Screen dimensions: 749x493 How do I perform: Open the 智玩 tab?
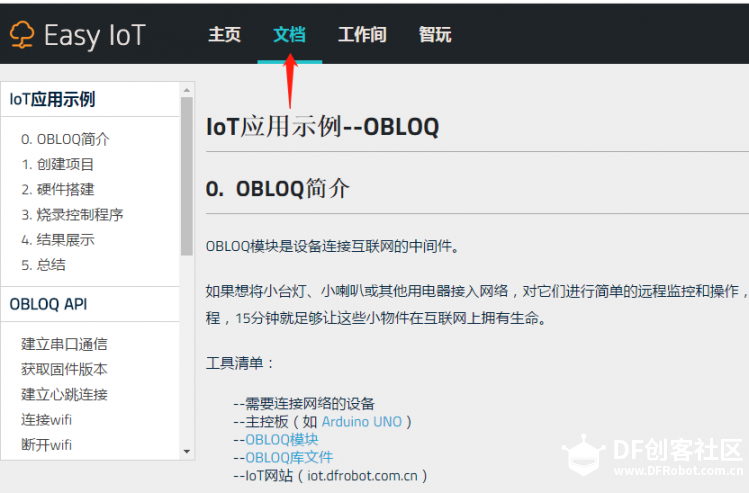click(x=435, y=34)
